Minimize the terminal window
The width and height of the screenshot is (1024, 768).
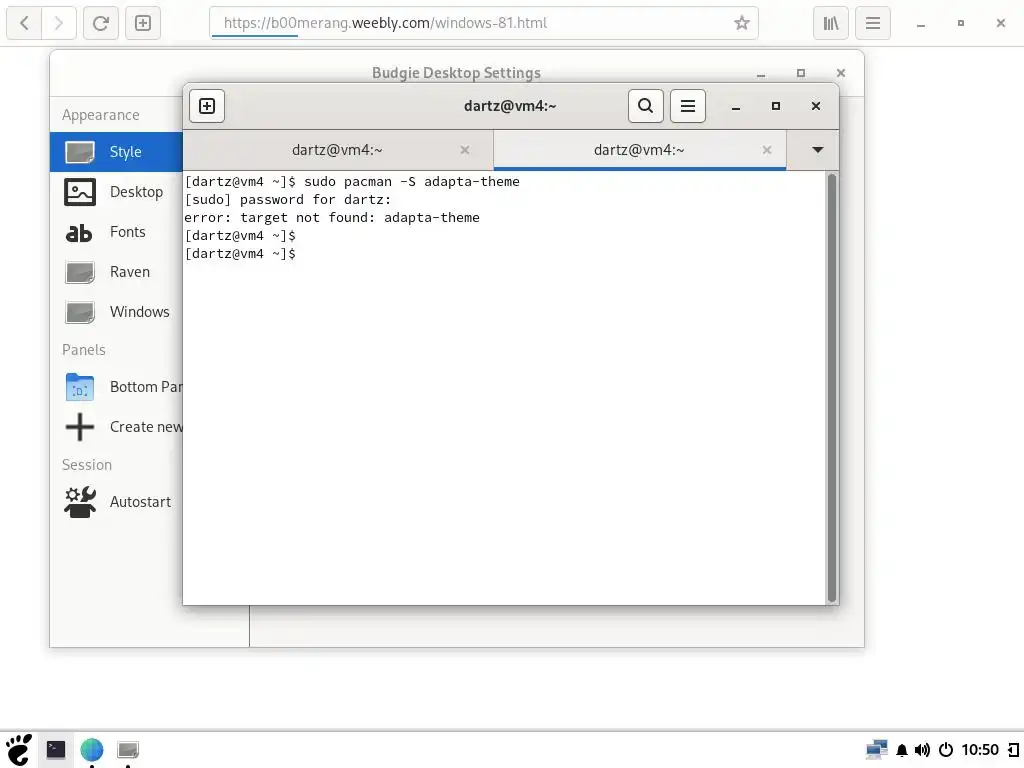coord(736,106)
